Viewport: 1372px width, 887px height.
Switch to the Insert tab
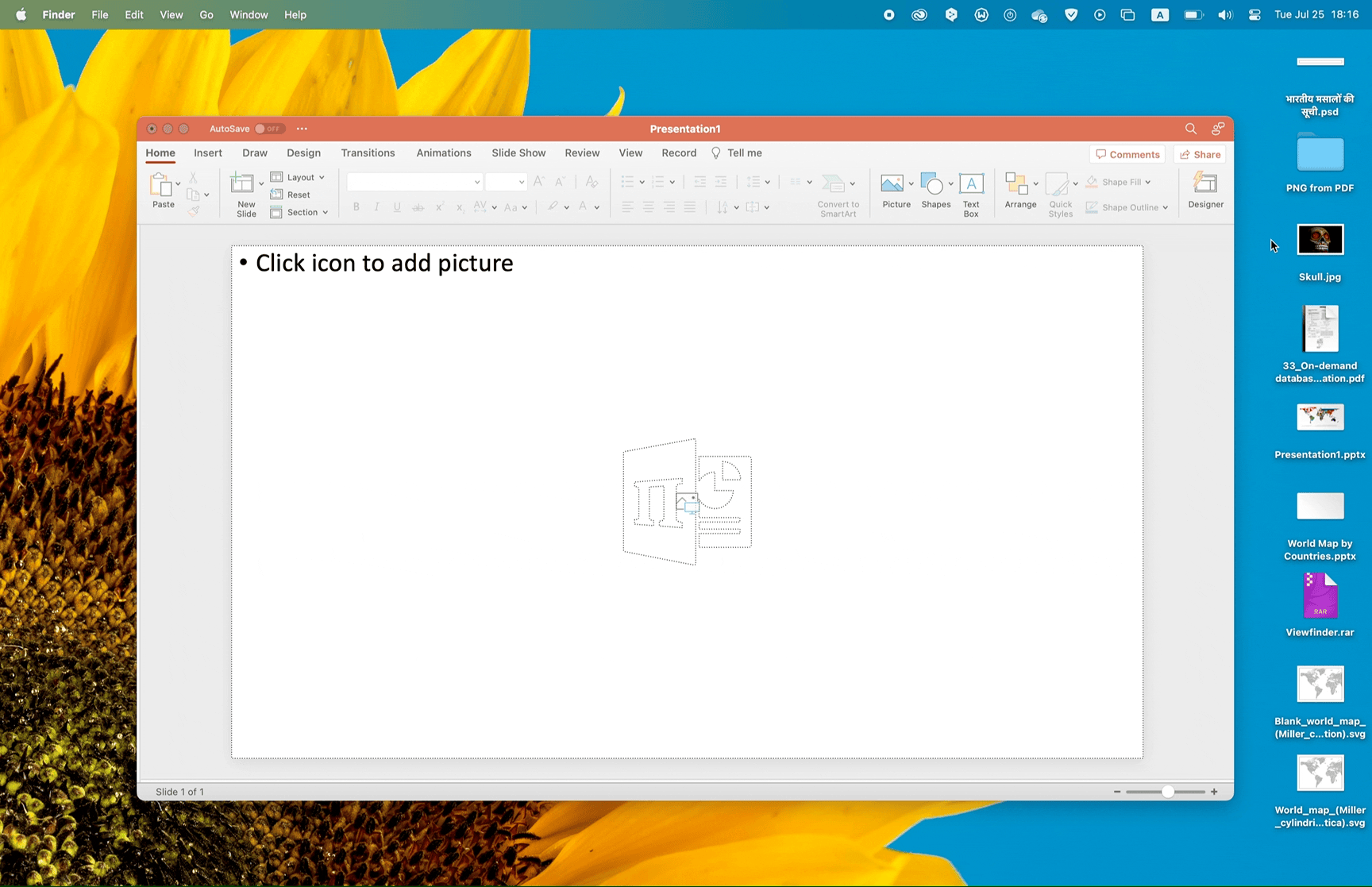[x=208, y=153]
